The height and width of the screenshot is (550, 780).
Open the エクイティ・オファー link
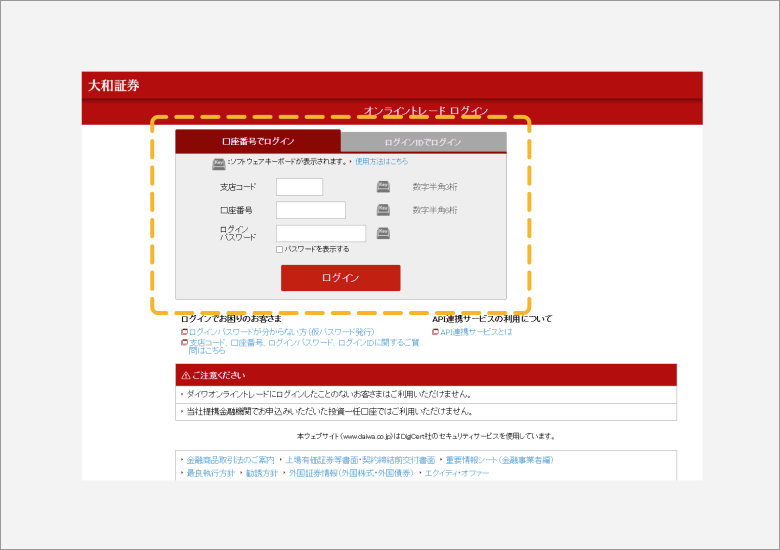coord(457,473)
